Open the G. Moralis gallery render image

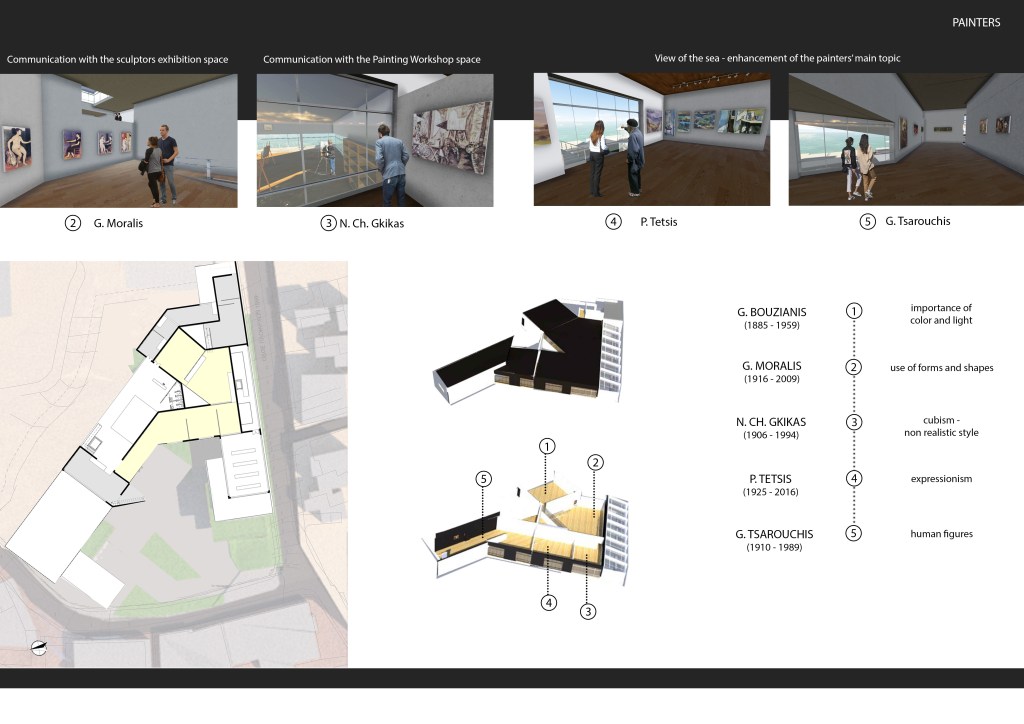(119, 141)
